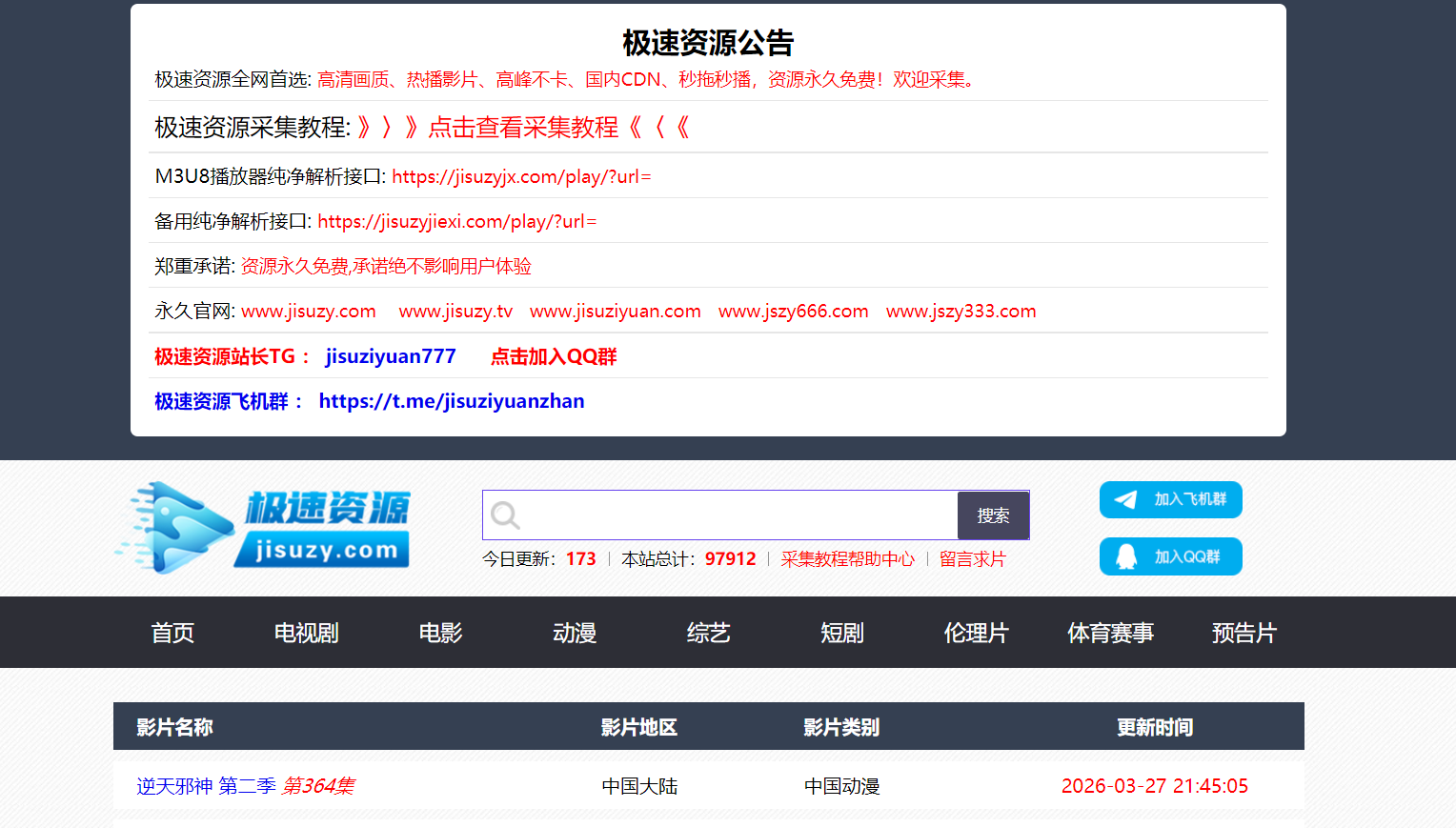1456x828 pixels.
Task: Select the 动漫 anime menu item
Action: pos(575,633)
